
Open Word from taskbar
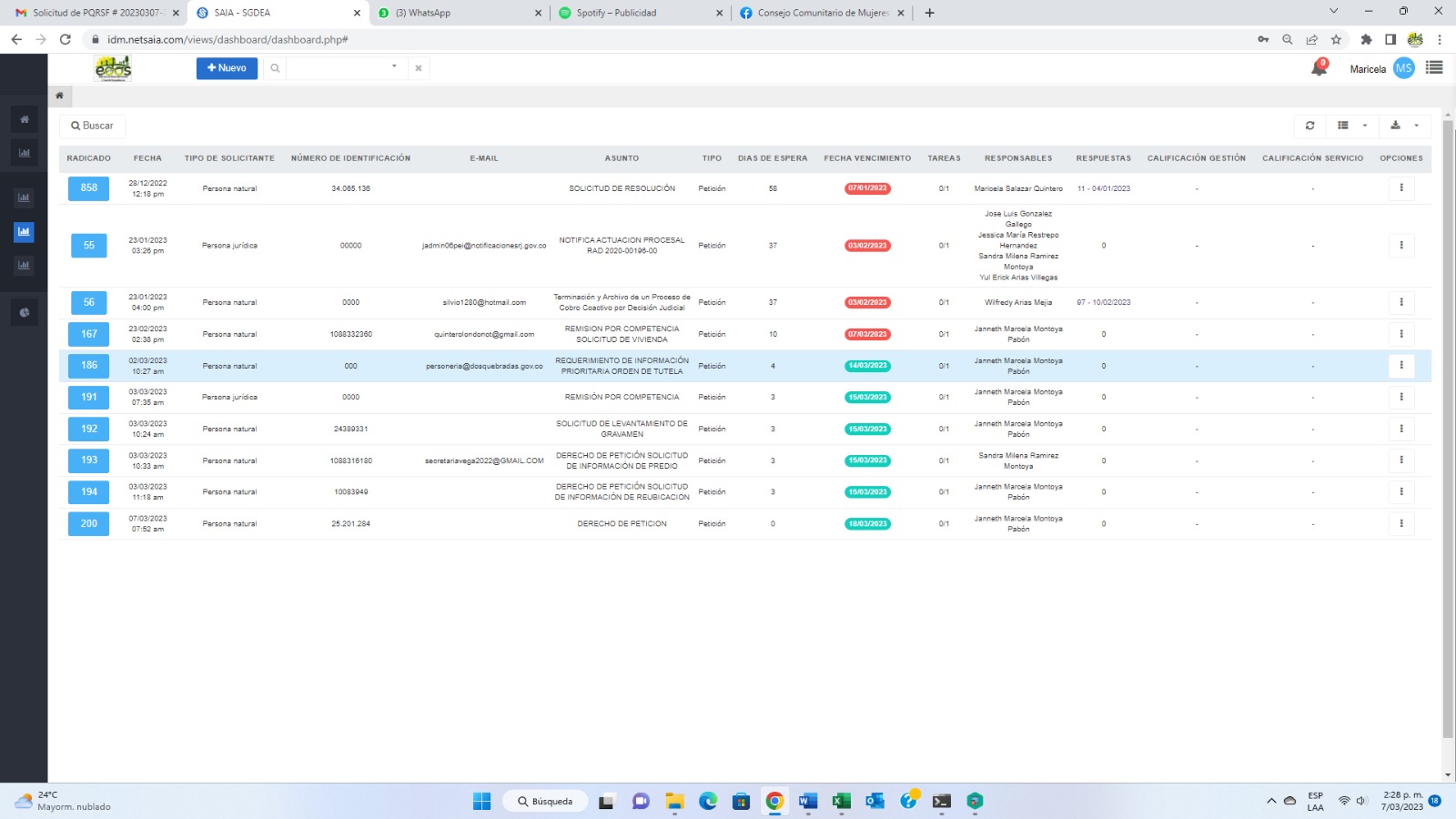[x=807, y=801]
